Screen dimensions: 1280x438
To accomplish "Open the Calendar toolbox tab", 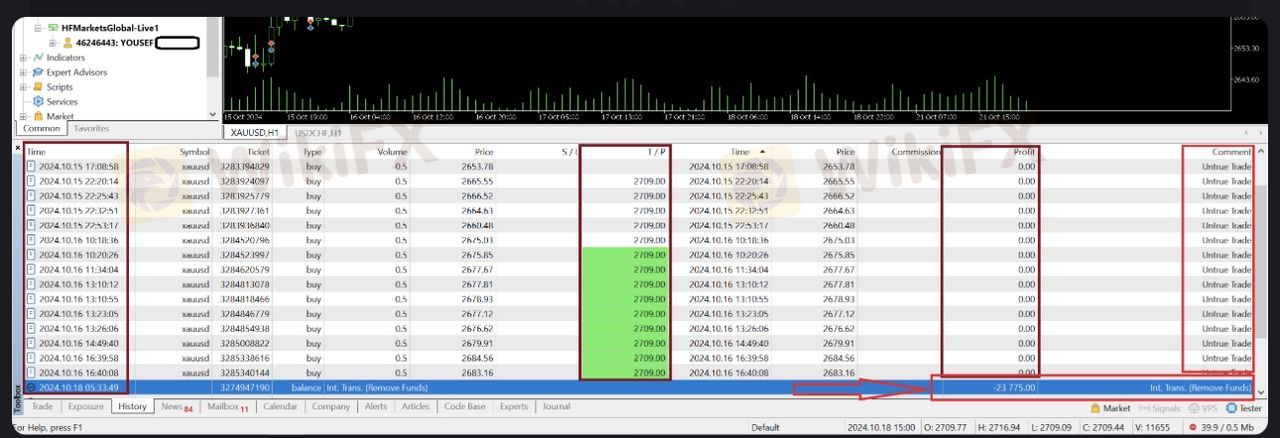I will point(280,407).
